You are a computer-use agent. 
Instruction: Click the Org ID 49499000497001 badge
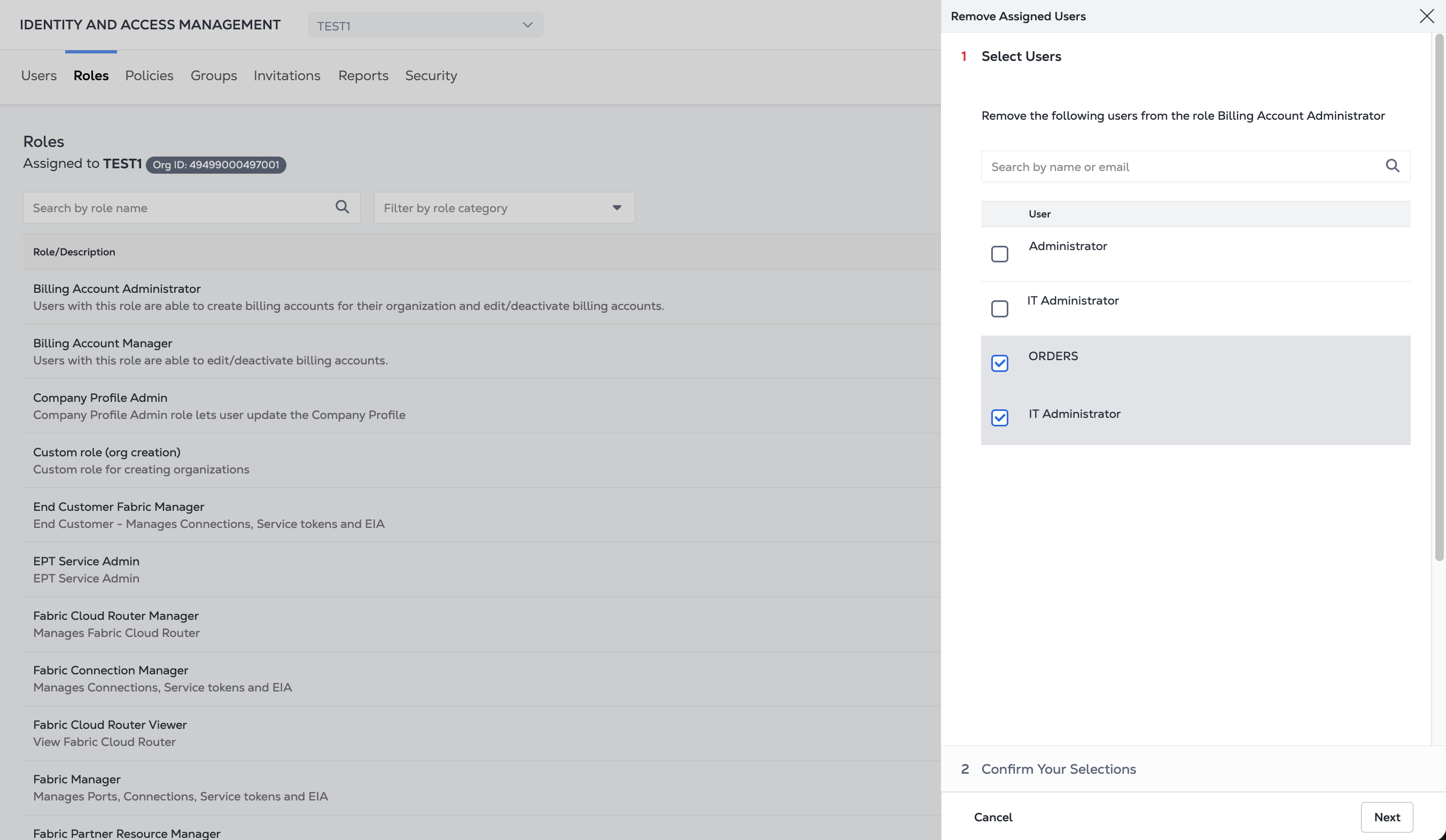(216, 165)
